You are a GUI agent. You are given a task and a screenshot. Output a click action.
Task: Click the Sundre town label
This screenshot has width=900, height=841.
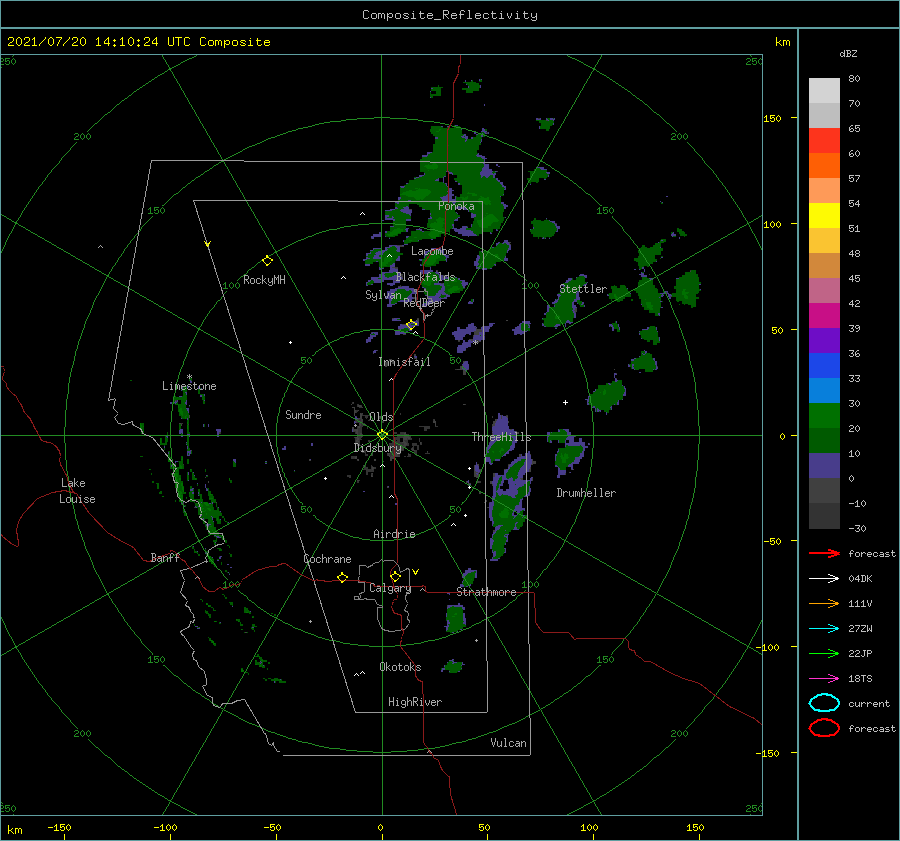[303, 414]
